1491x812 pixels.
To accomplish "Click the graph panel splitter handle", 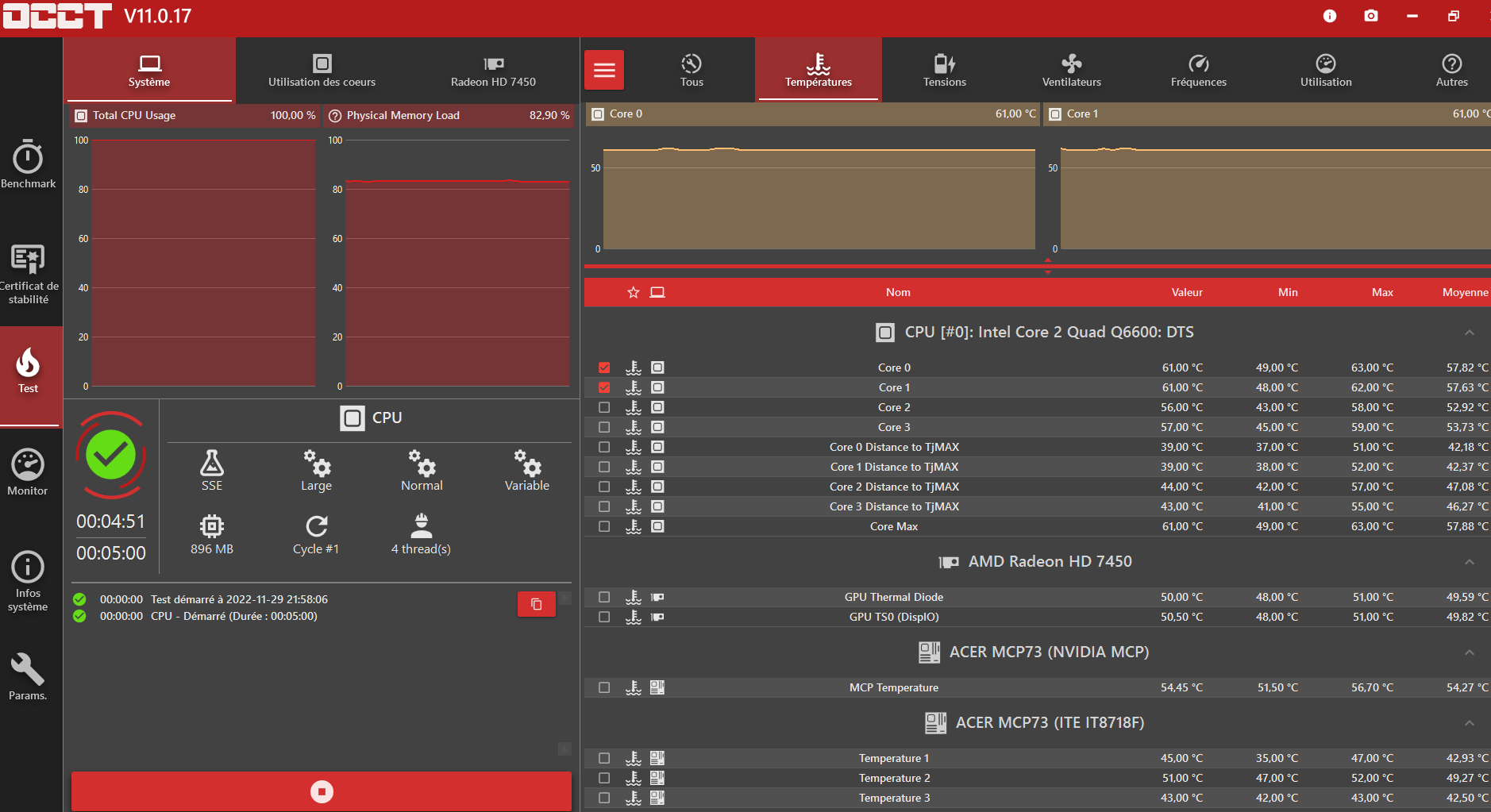I will [1047, 266].
